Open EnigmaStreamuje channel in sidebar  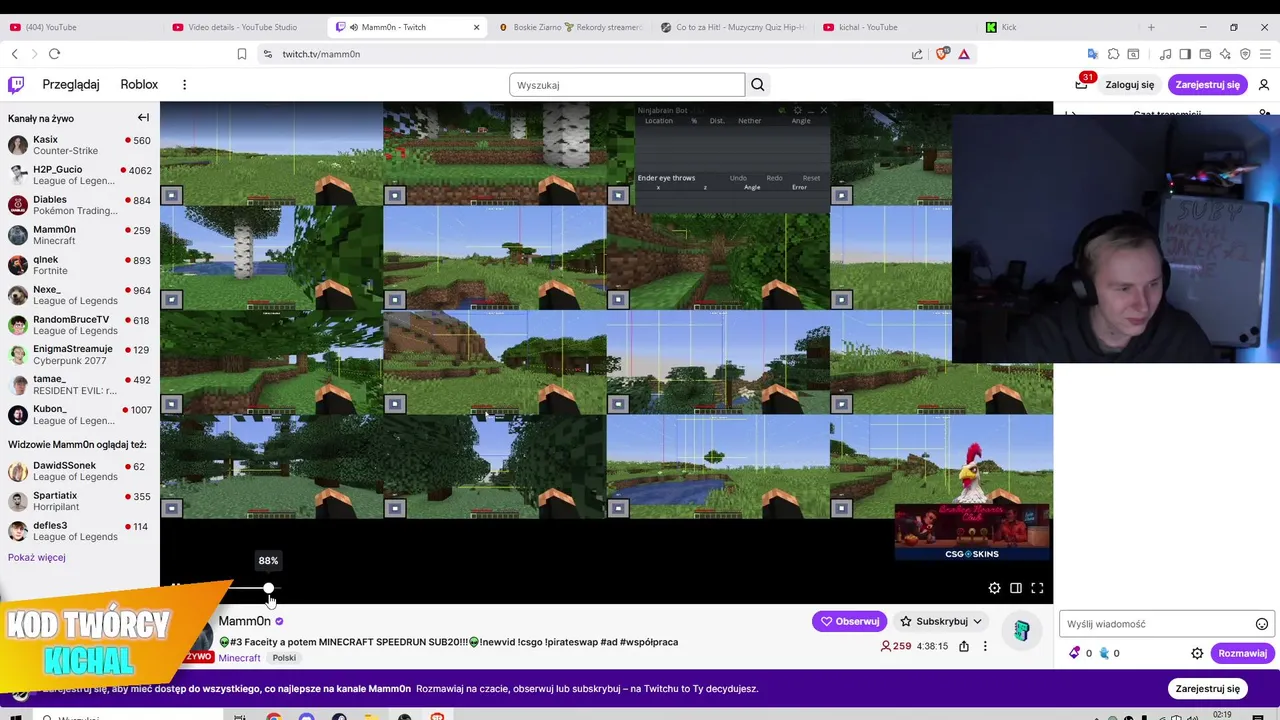[x=80, y=355]
